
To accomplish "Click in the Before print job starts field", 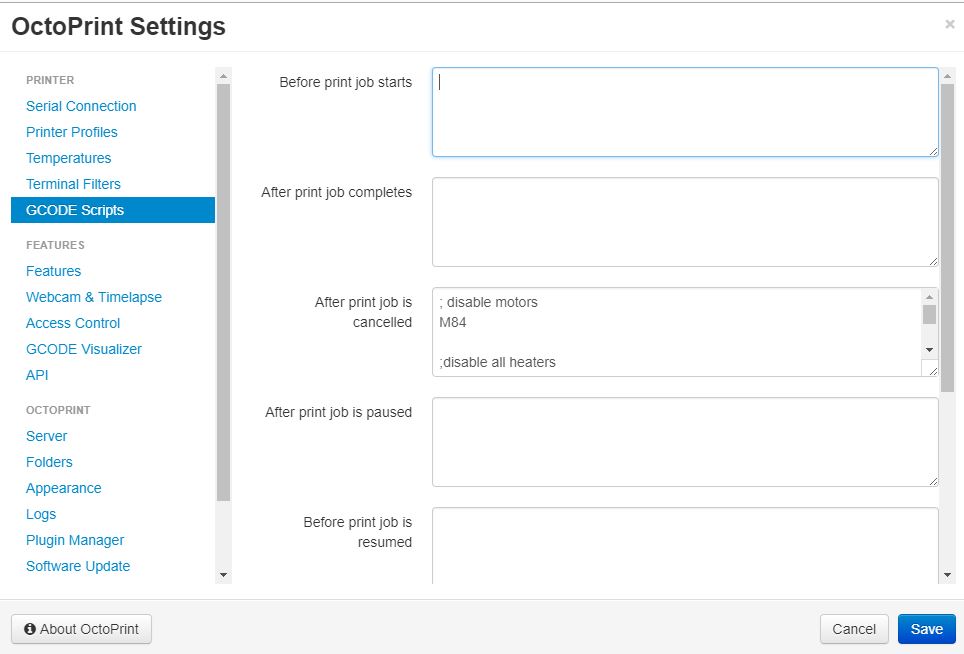I will click(685, 112).
